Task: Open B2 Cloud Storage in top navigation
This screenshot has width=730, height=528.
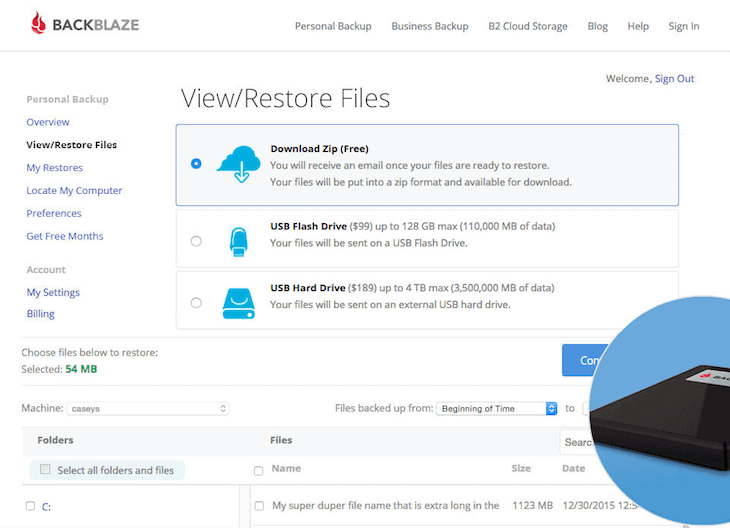Action: [527, 26]
